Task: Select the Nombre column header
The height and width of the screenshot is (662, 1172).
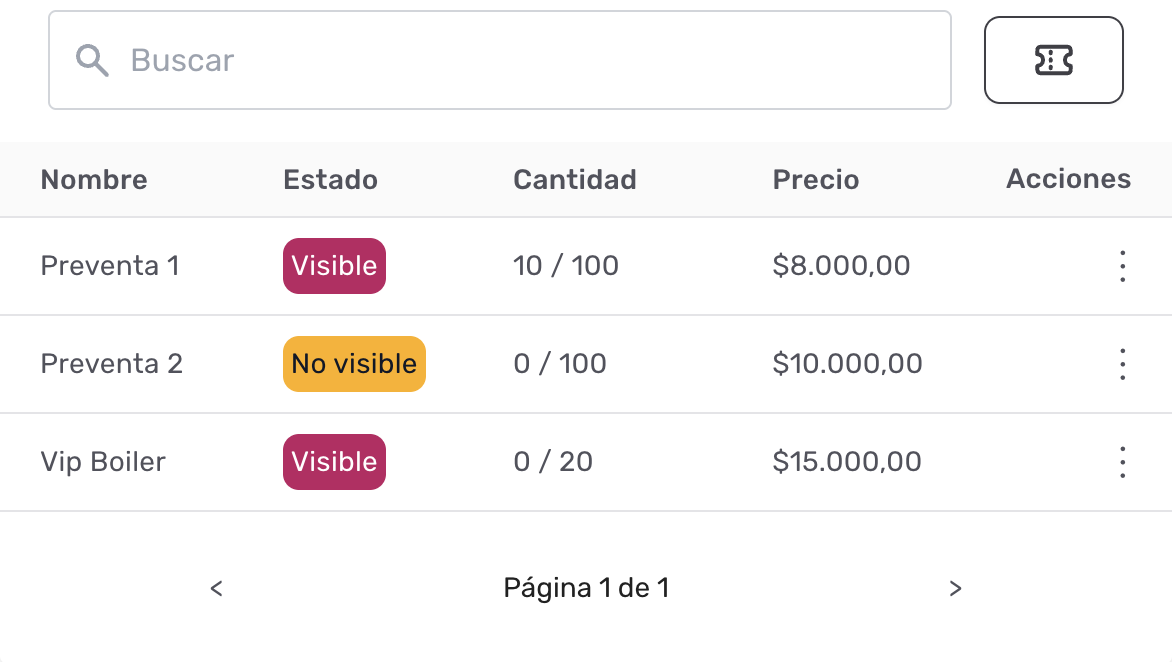Action: (94, 180)
